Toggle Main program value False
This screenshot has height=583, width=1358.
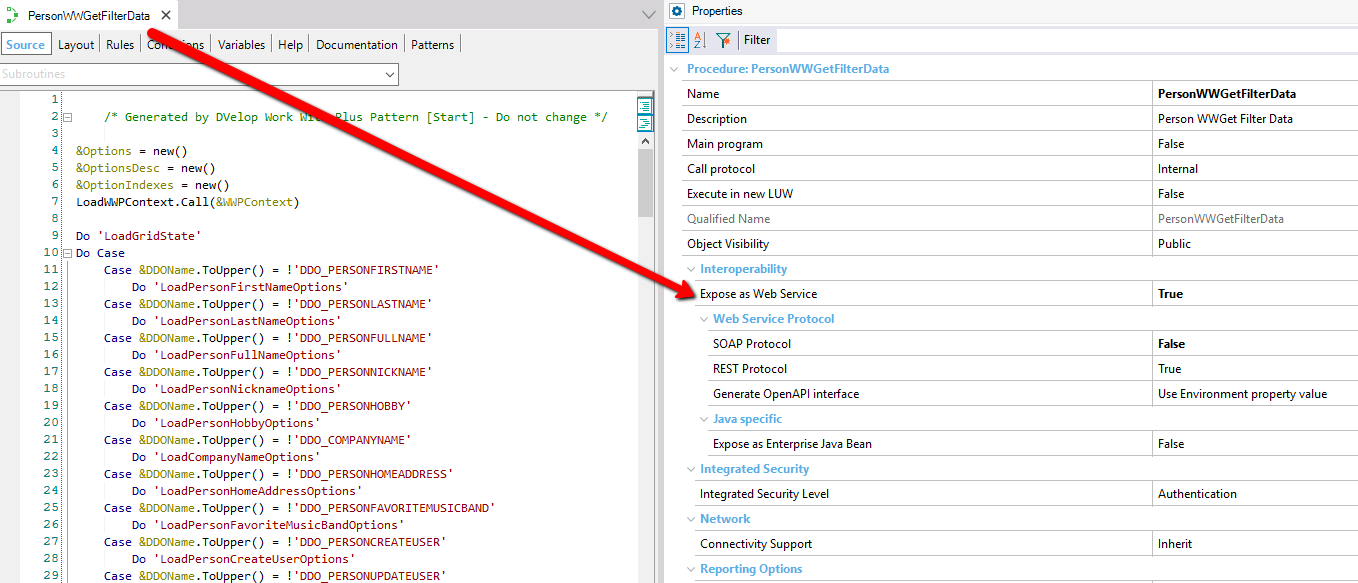pyautogui.click(x=1255, y=144)
